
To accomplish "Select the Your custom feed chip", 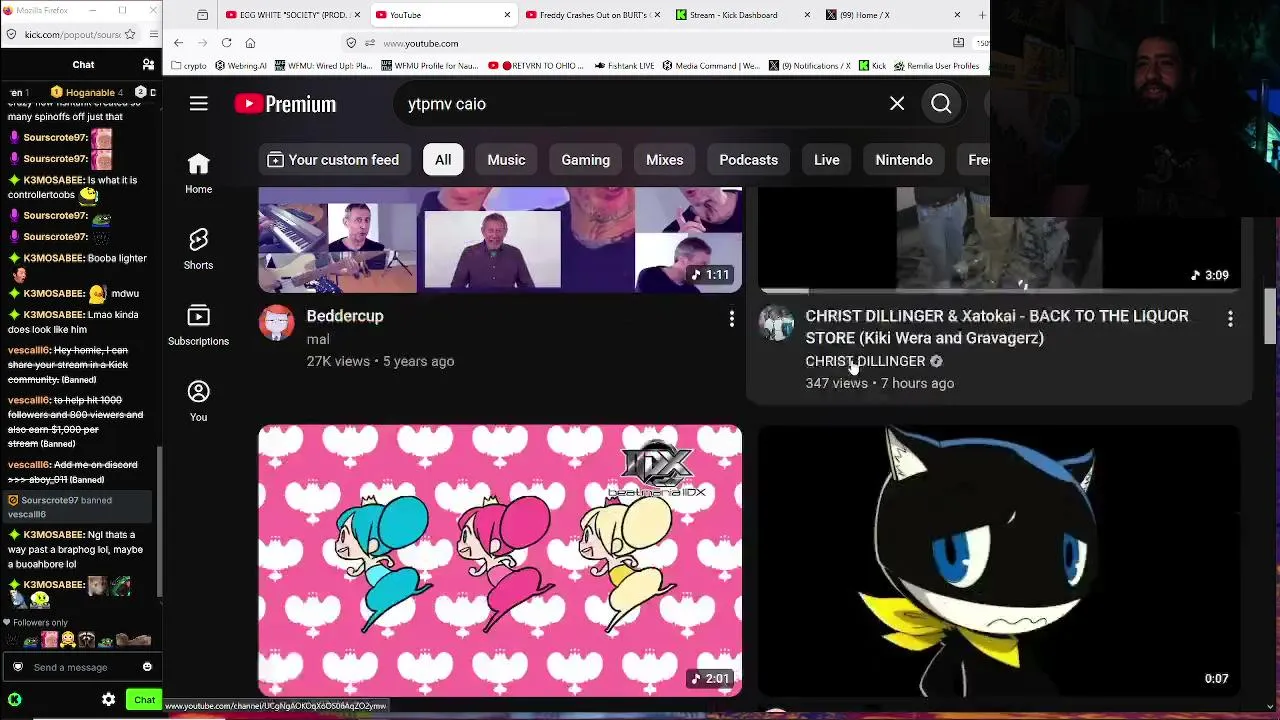I will click(x=333, y=160).
